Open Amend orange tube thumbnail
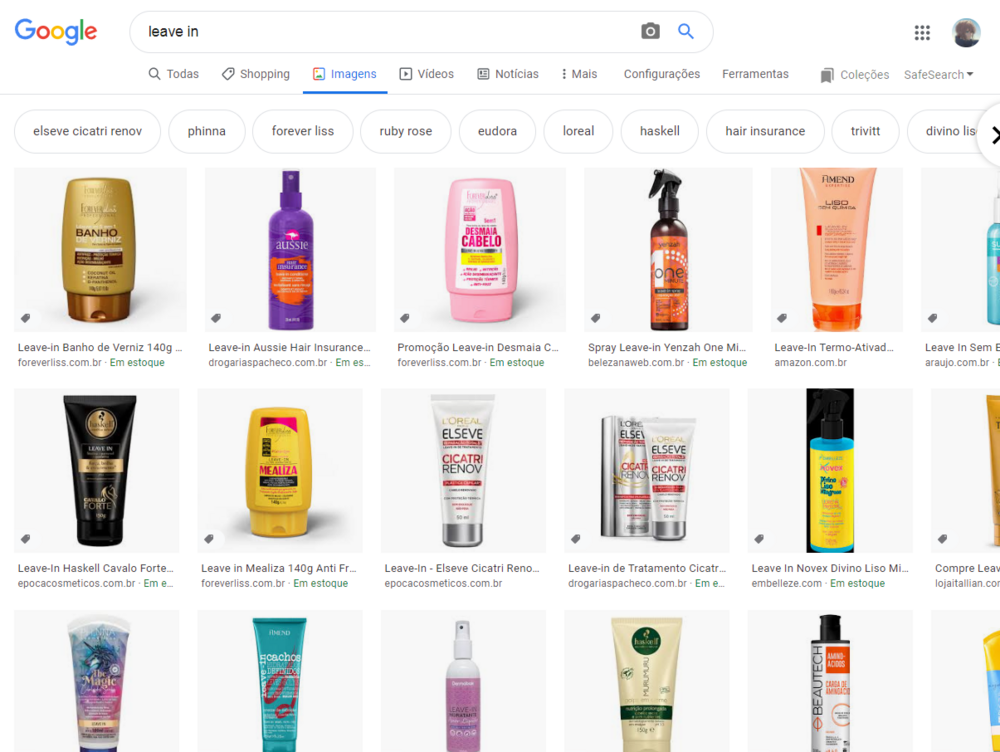Viewport: 1000px width, 752px height. [837, 249]
